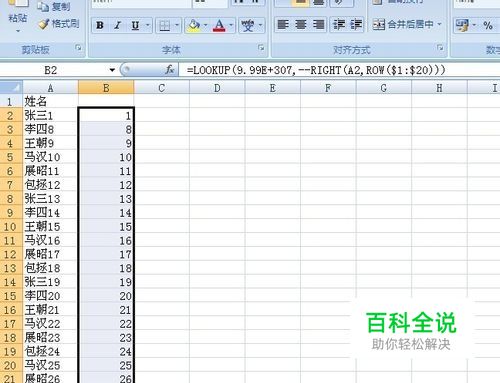The height and width of the screenshot is (383, 500).
Task: Align text right in cell
Action: coord(318,25)
